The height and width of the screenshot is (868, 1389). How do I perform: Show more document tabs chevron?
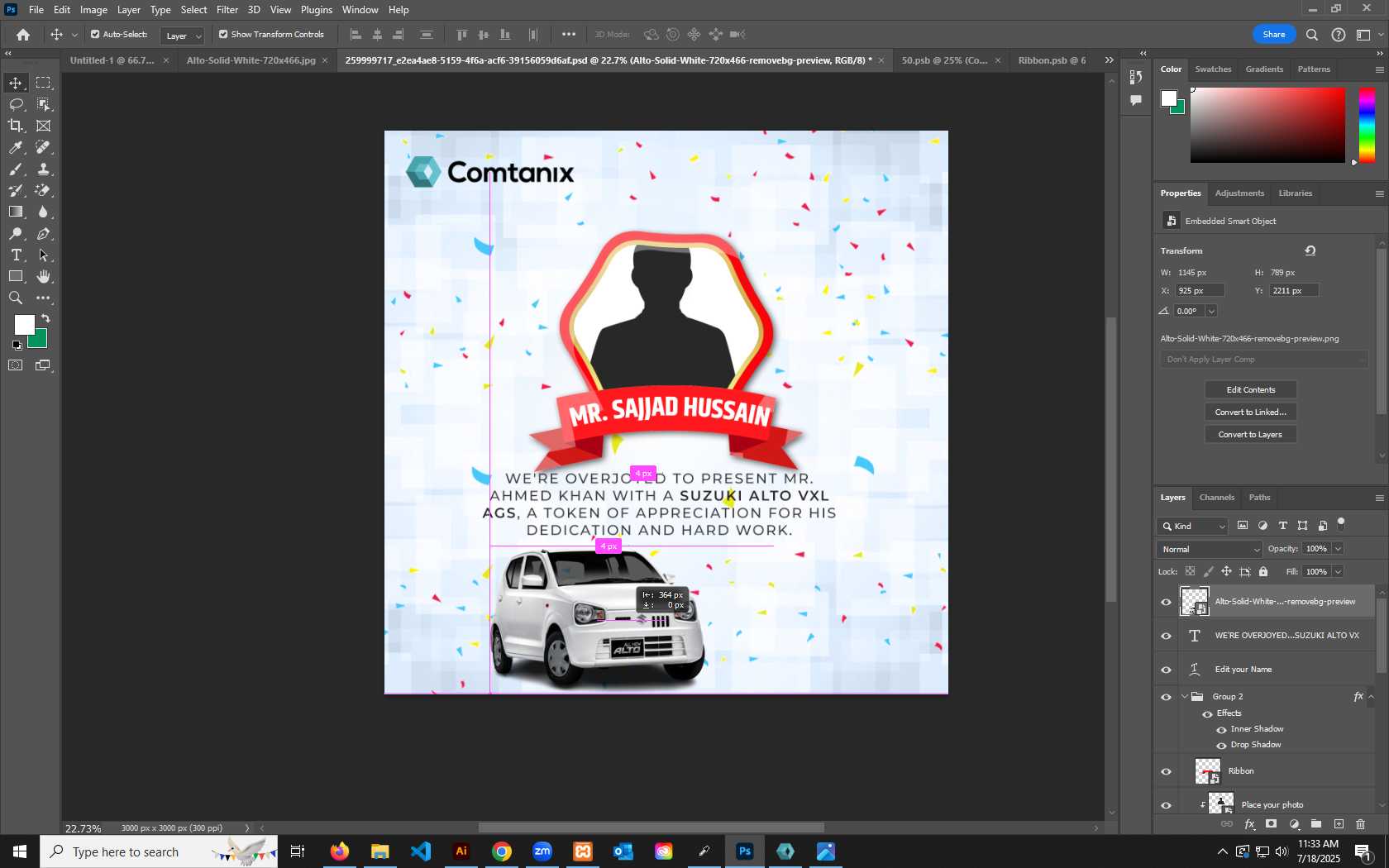1110,60
